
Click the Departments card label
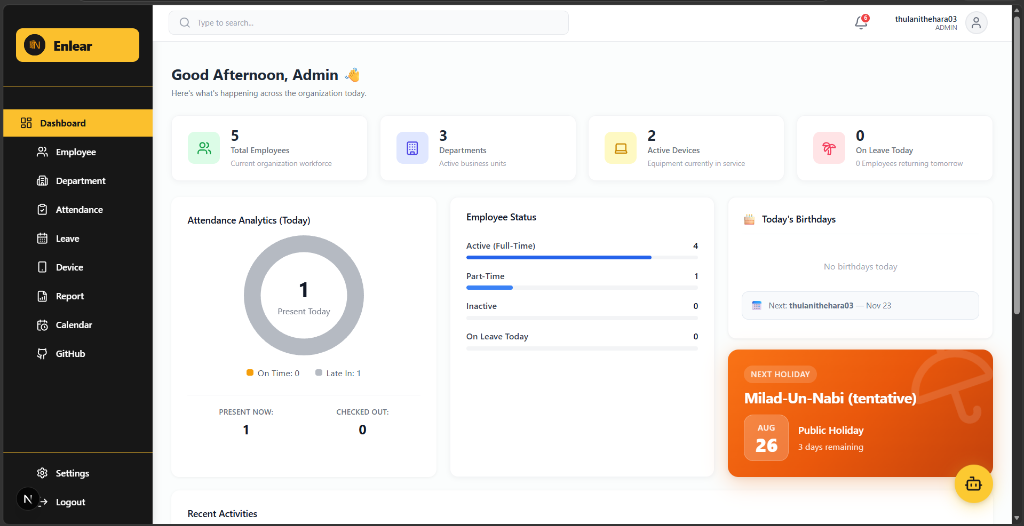click(x=462, y=150)
